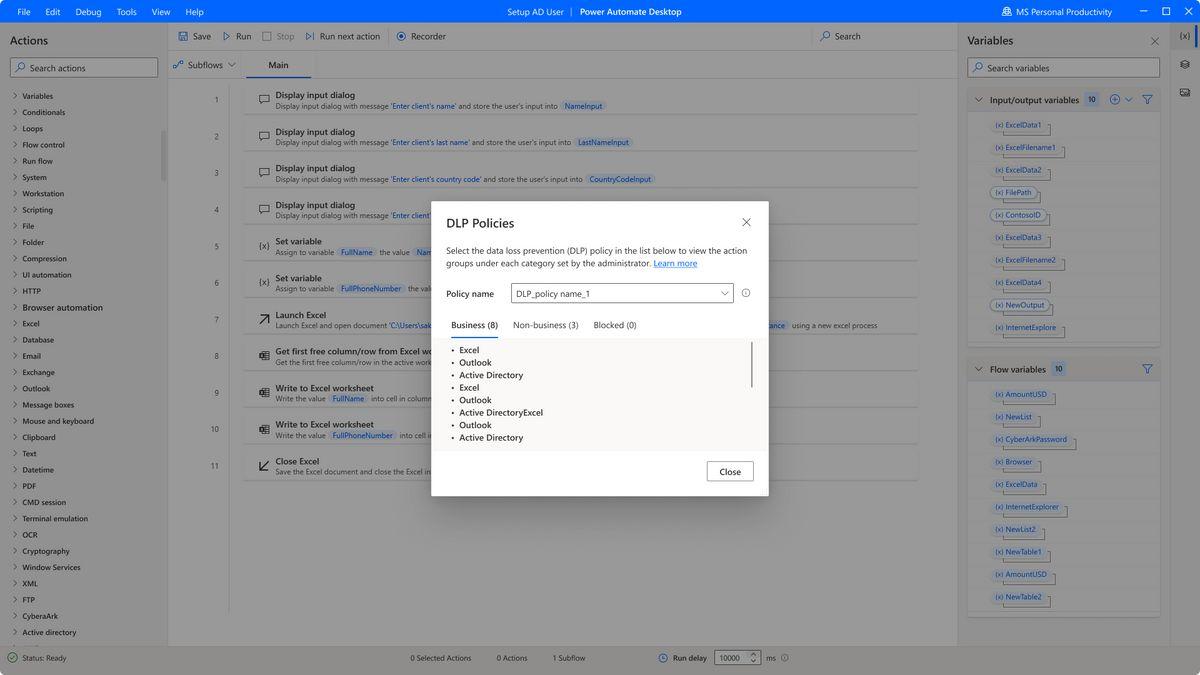1200x675 pixels.
Task: Add a new input/output variable with plus icon
Action: coord(1115,100)
